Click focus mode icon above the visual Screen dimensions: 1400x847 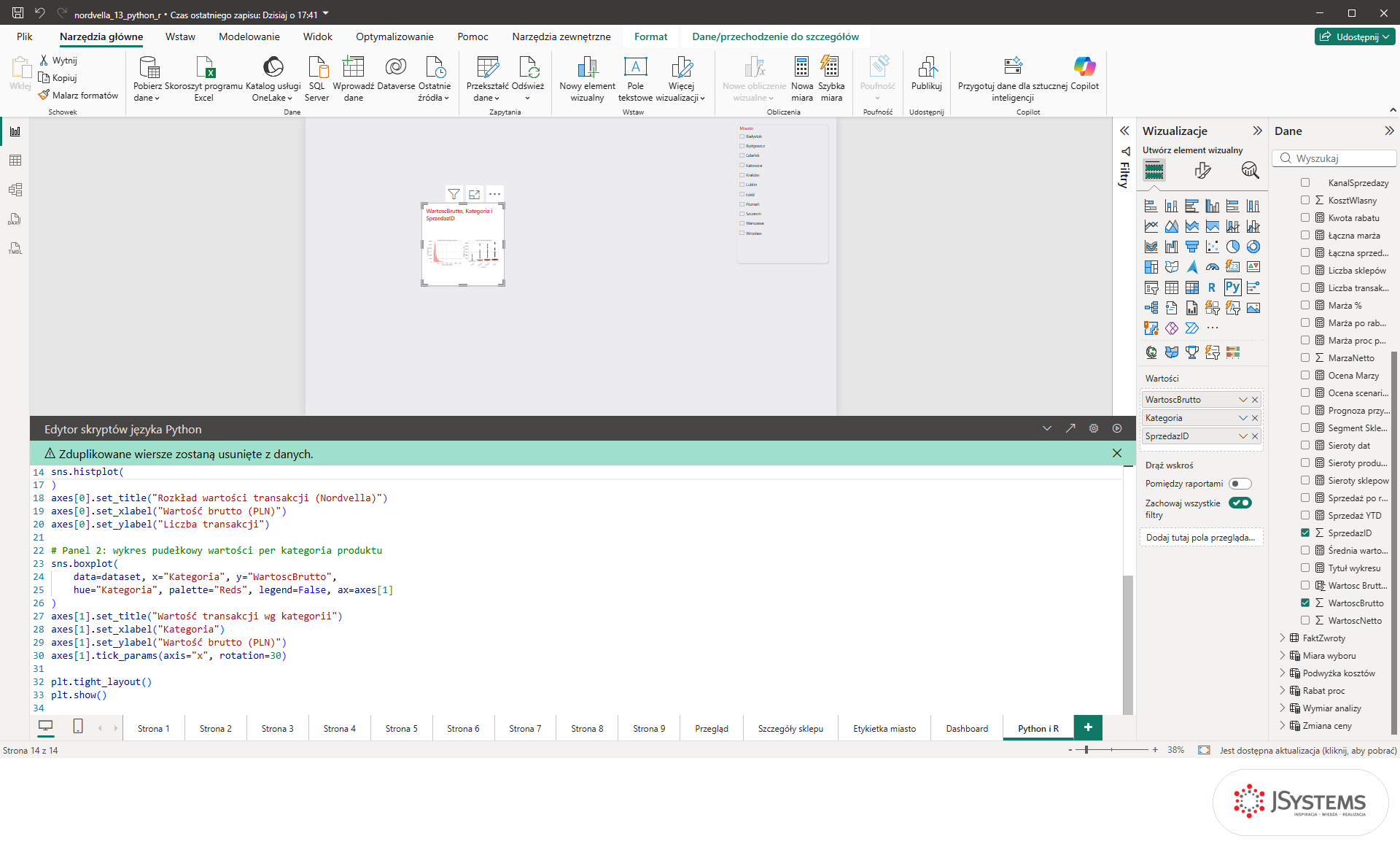475,194
